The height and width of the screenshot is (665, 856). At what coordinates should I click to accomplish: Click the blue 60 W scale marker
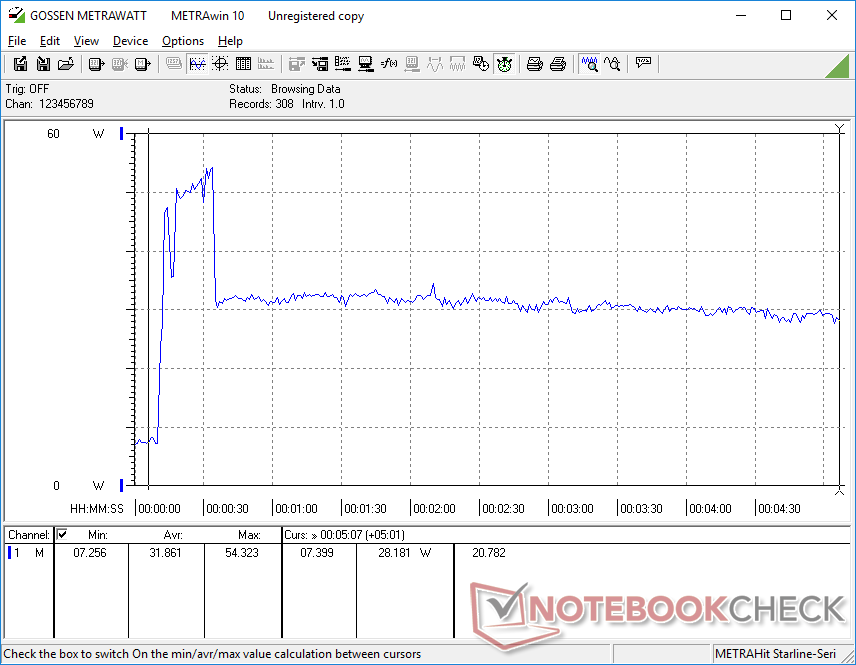point(121,133)
